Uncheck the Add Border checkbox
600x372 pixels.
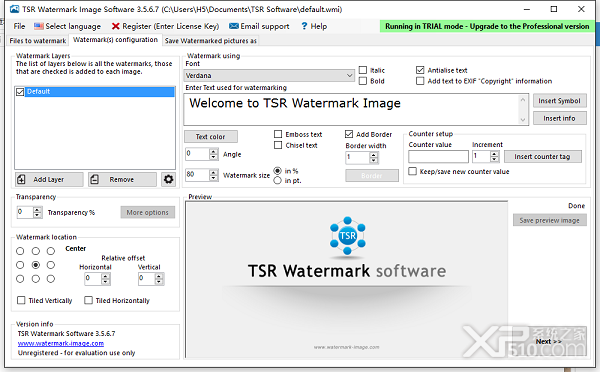pyautogui.click(x=349, y=134)
